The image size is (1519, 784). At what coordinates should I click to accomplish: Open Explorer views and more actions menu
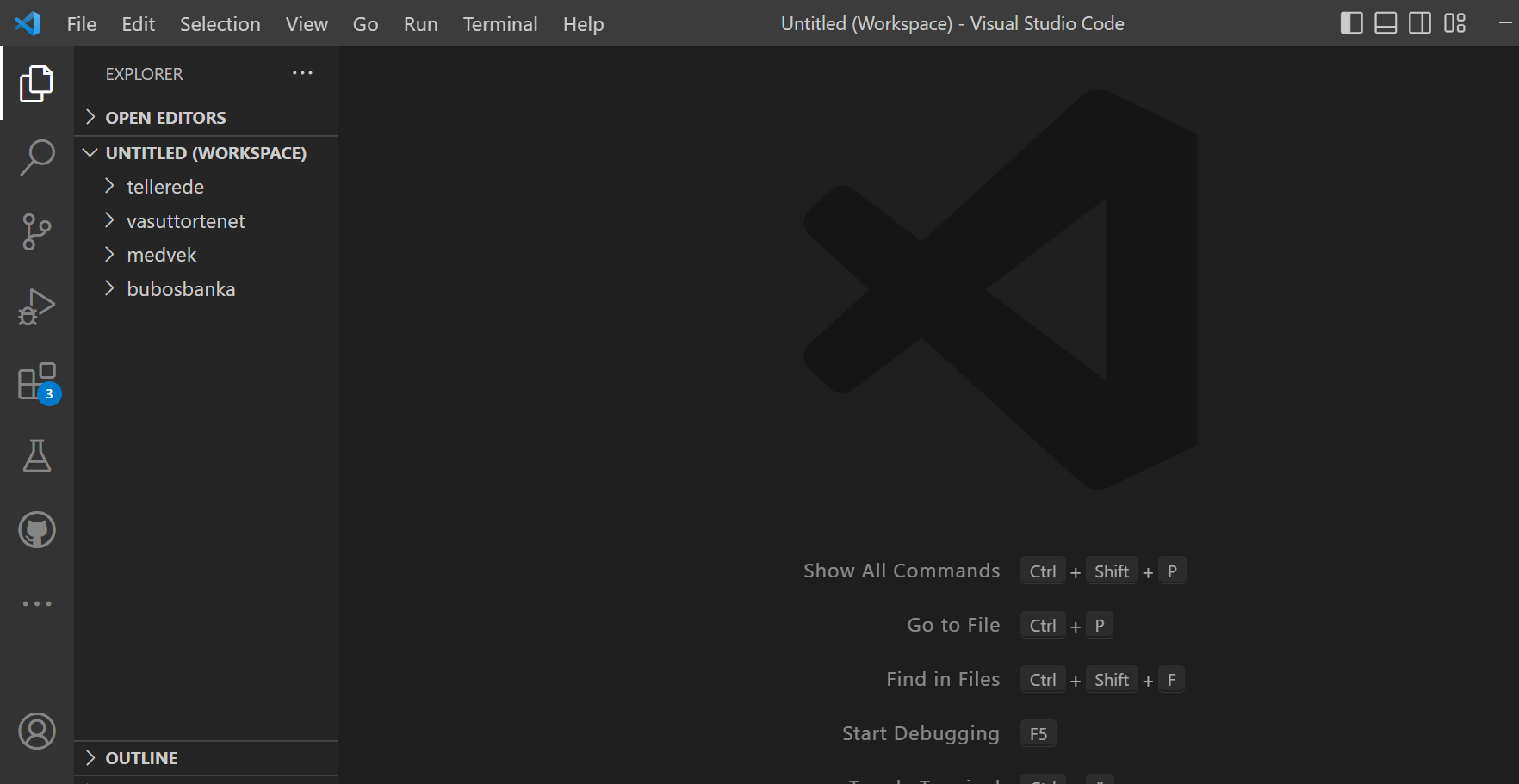(302, 73)
